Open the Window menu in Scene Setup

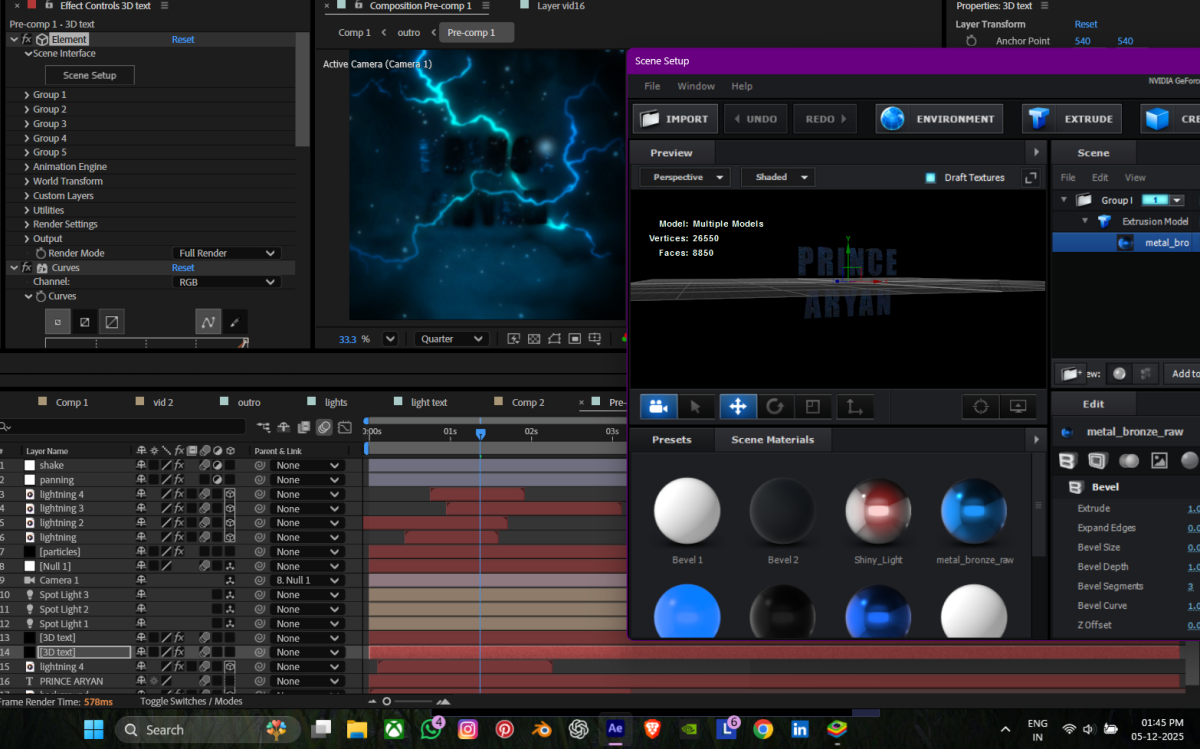[x=696, y=86]
